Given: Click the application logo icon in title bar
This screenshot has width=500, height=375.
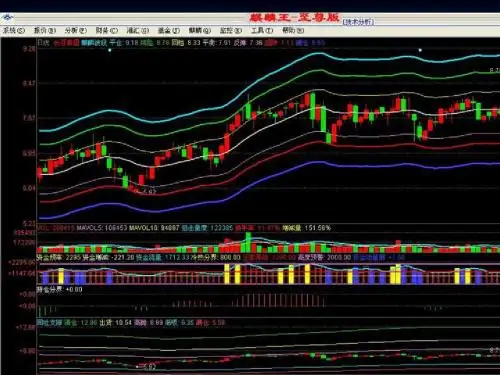Looking at the screenshot, I should pyautogui.click(x=7, y=17).
